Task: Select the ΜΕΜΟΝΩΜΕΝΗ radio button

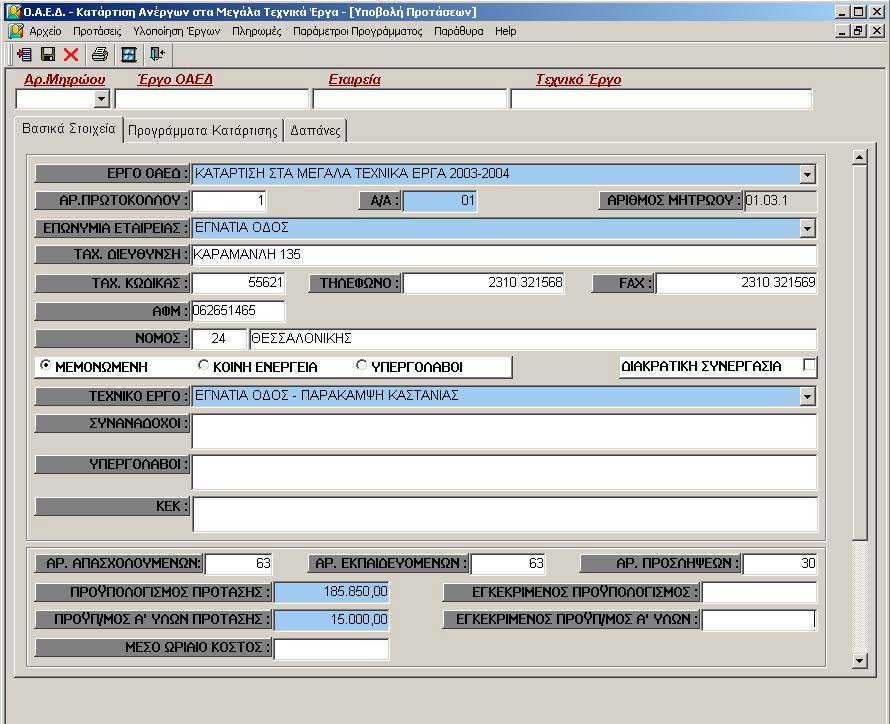Action: click(x=45, y=365)
